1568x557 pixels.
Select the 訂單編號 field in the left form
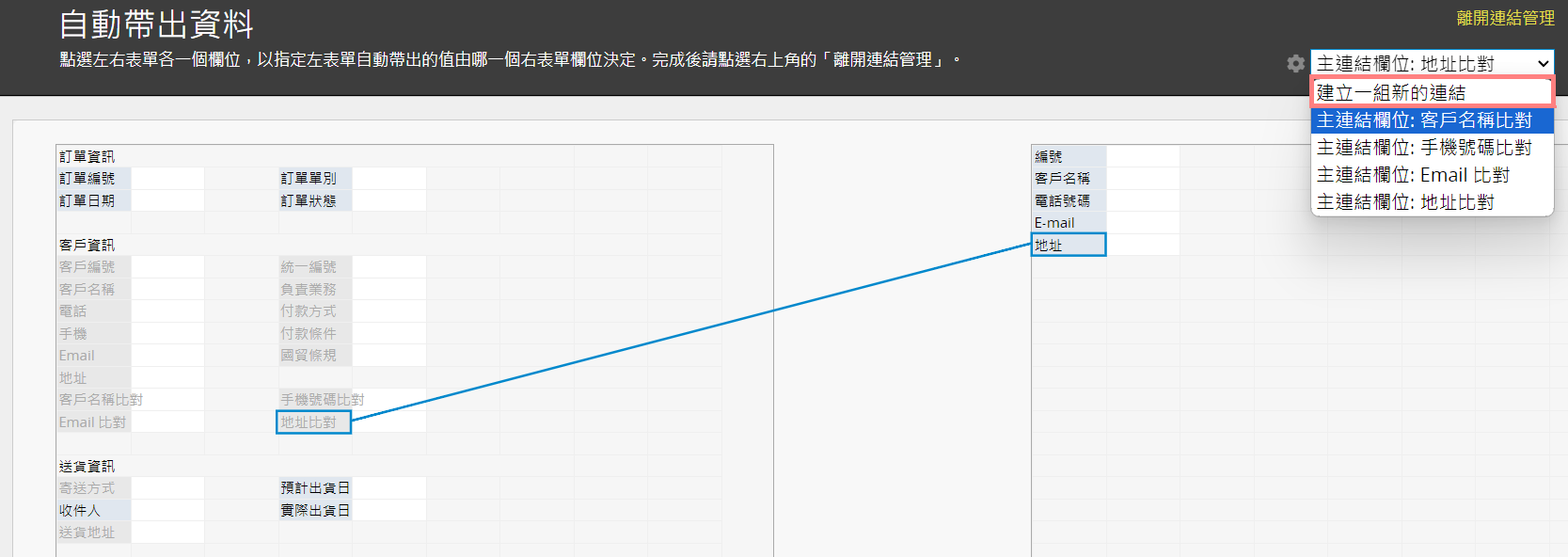pyautogui.click(x=94, y=178)
